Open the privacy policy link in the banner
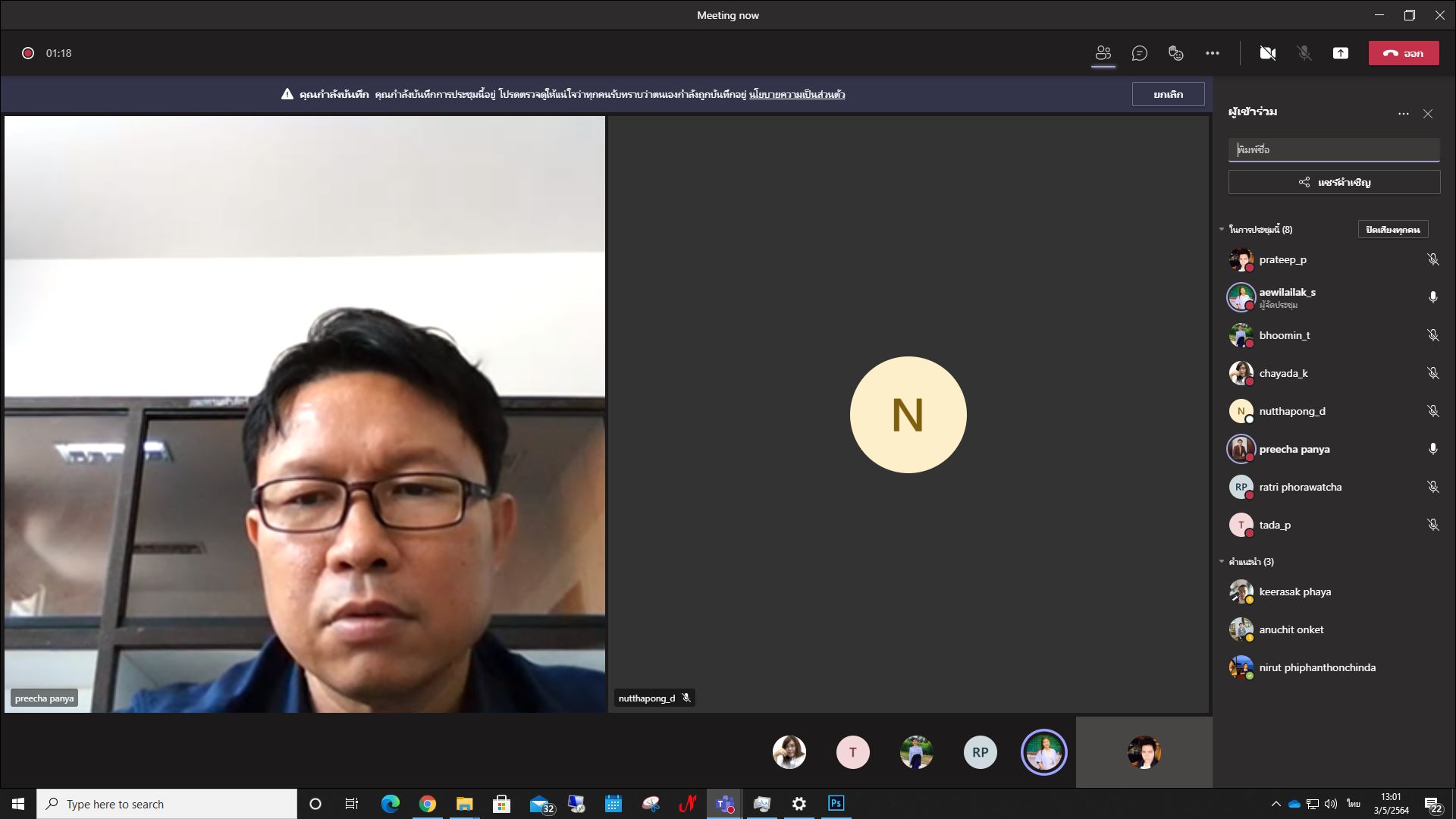Viewport: 1456px width, 819px height. click(796, 95)
